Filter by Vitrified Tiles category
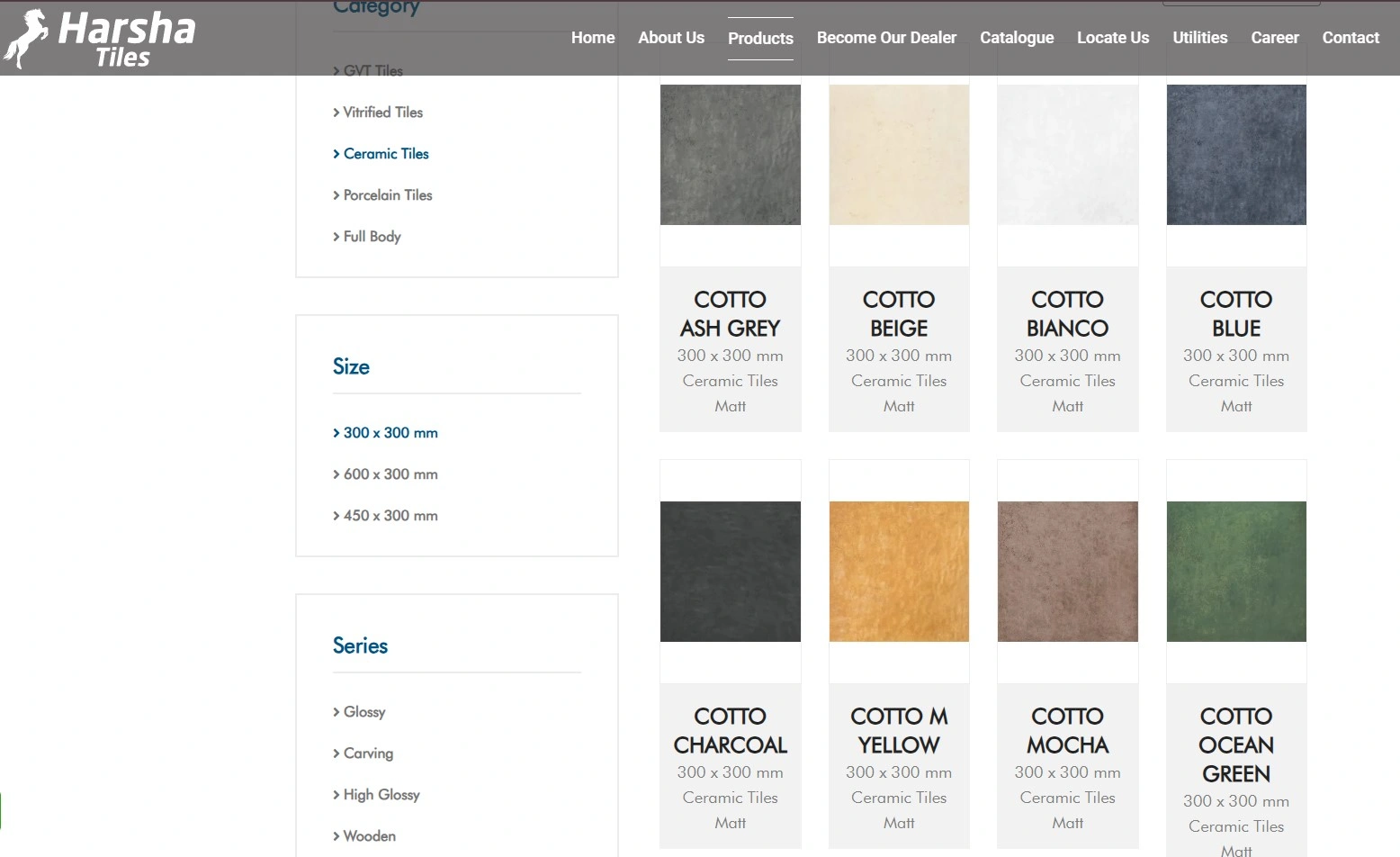1400x857 pixels. click(x=378, y=113)
